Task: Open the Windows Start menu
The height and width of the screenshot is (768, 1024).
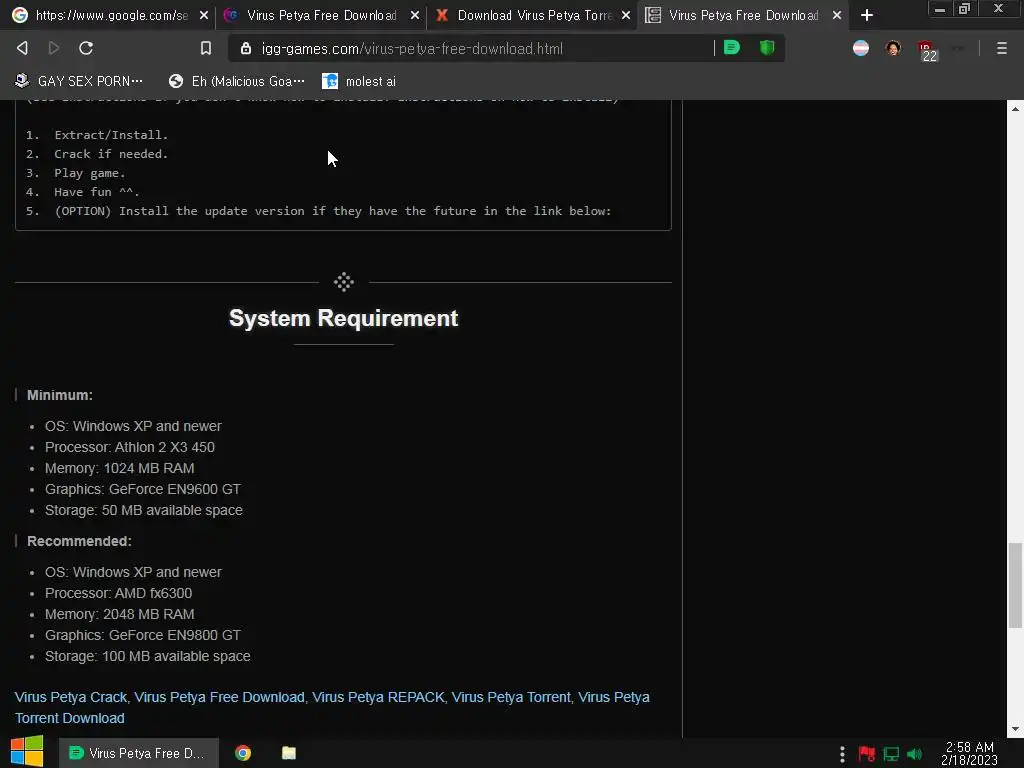Action: 27,752
